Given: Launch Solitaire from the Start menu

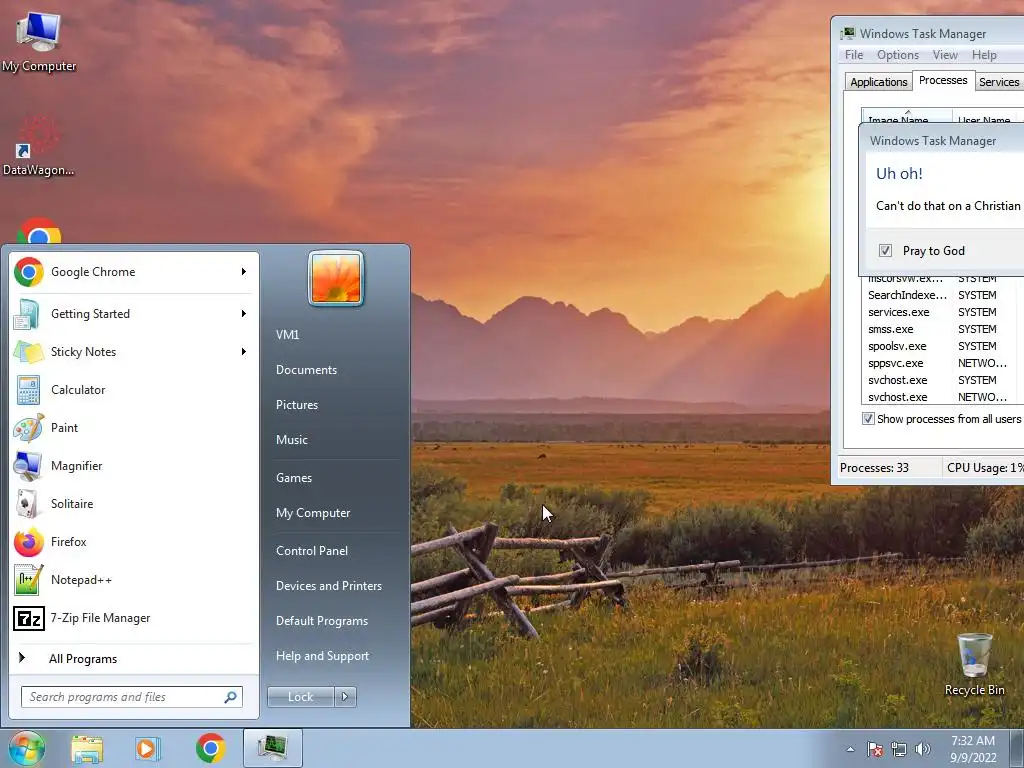Looking at the screenshot, I should (x=134, y=504).
